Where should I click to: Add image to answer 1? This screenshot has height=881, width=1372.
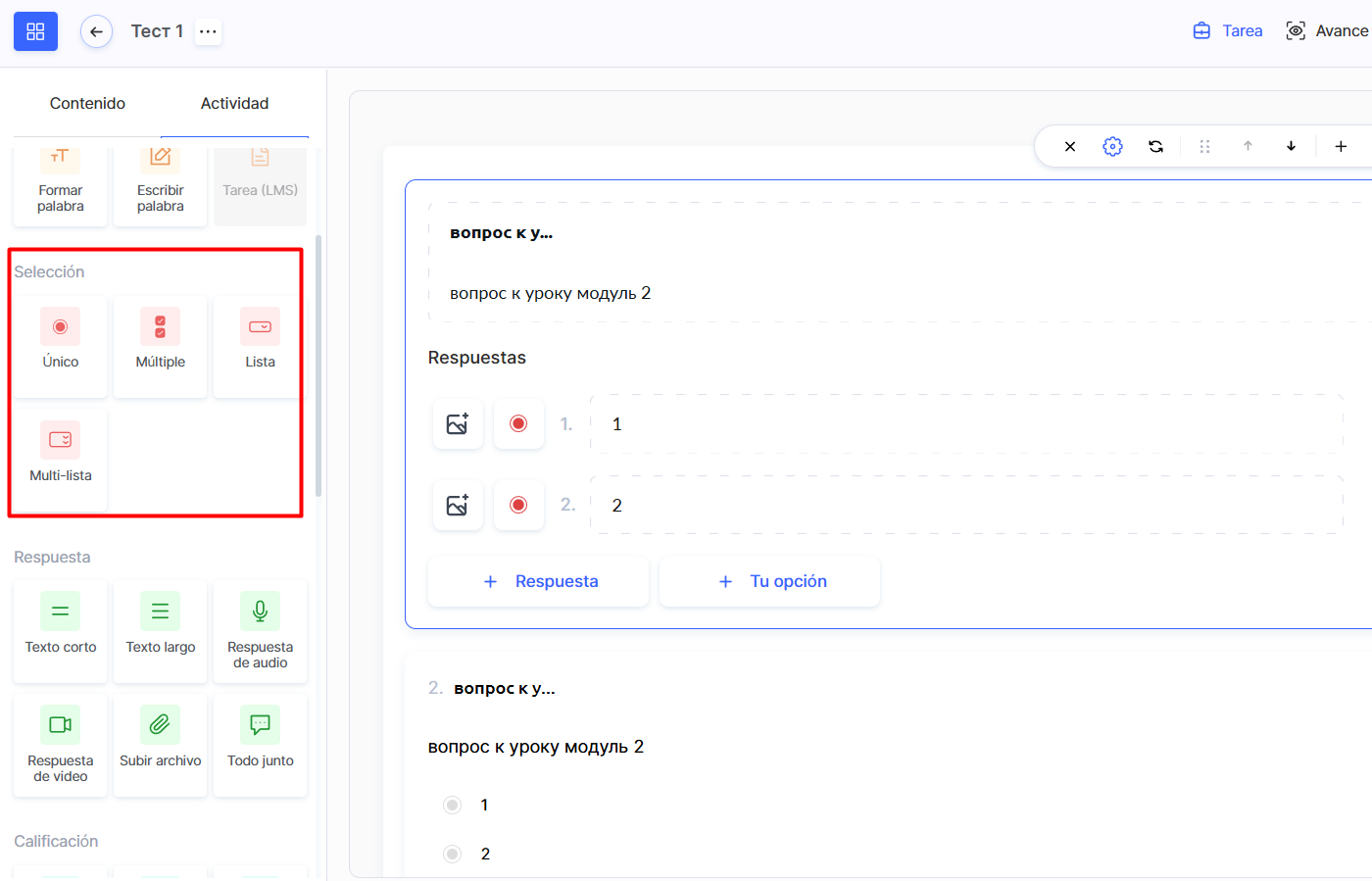click(458, 424)
